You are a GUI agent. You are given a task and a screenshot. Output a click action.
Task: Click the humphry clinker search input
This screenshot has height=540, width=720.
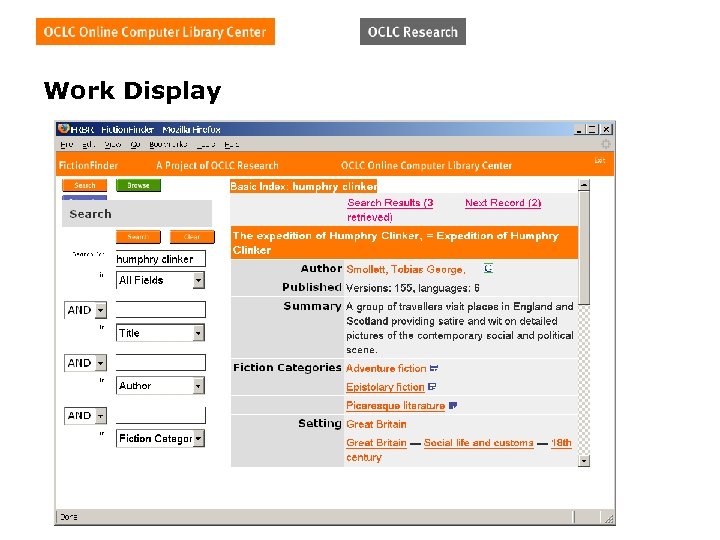coord(161,259)
